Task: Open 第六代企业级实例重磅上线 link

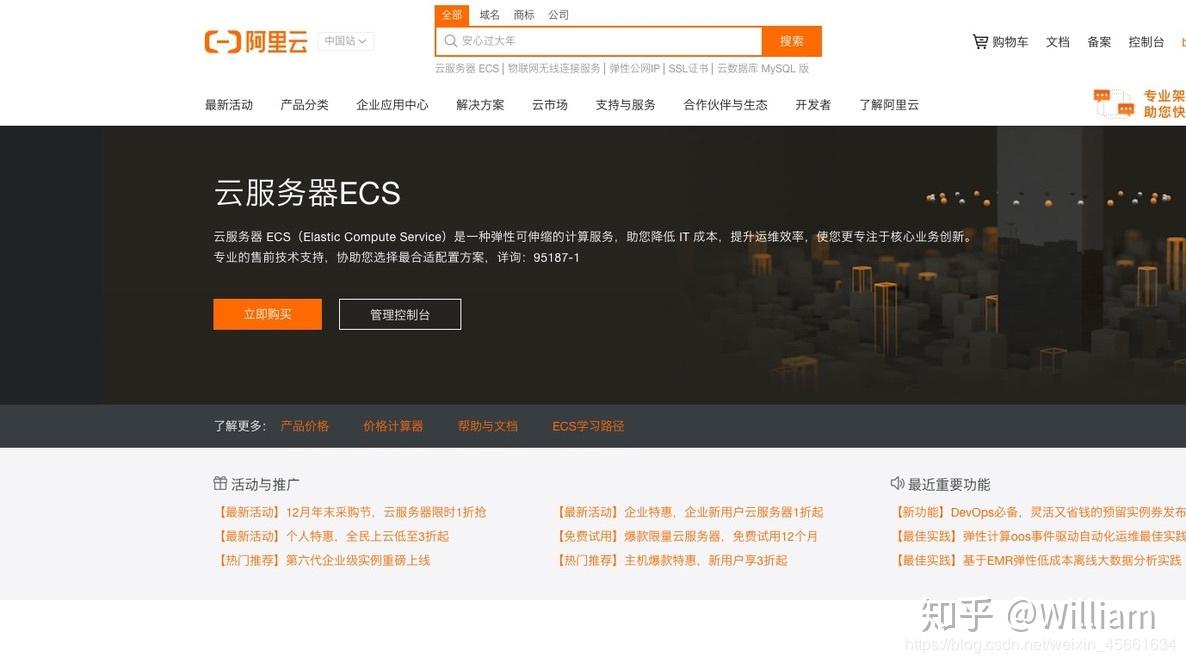Action: point(322,561)
